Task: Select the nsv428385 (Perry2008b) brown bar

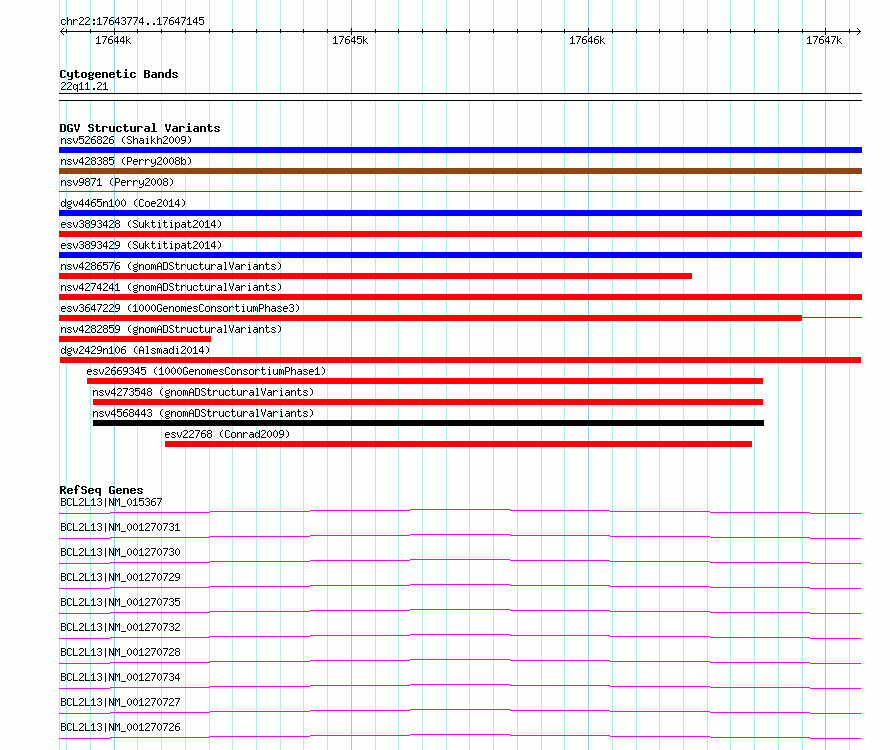Action: 460,171
